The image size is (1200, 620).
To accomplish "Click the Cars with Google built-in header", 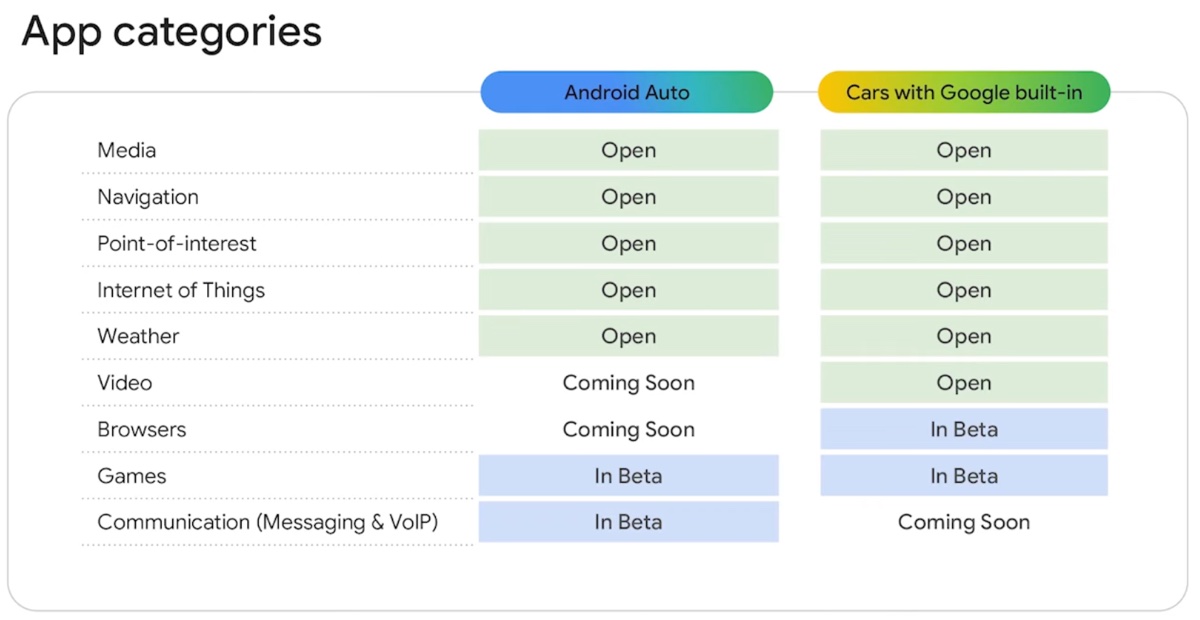I will [x=964, y=92].
